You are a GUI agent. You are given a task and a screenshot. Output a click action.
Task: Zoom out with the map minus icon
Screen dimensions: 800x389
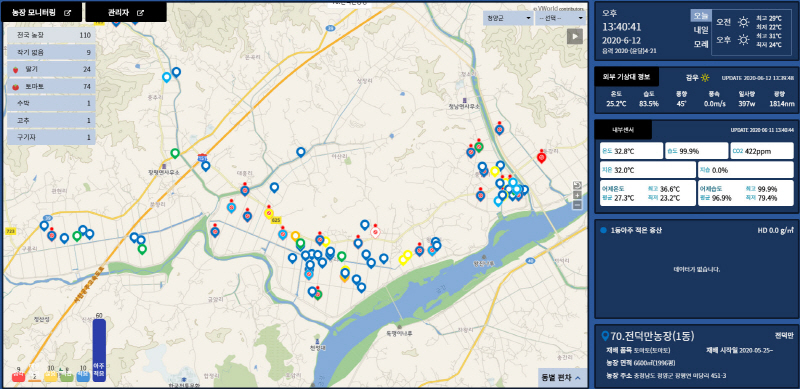pos(577,205)
